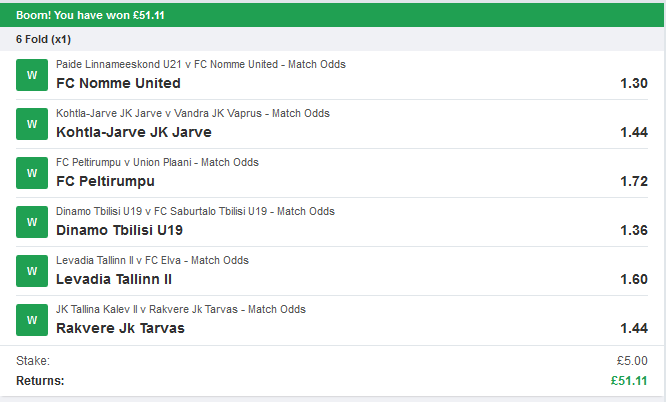666x402 pixels.
Task: Click the 1.30 odds value
Action: tap(634, 83)
